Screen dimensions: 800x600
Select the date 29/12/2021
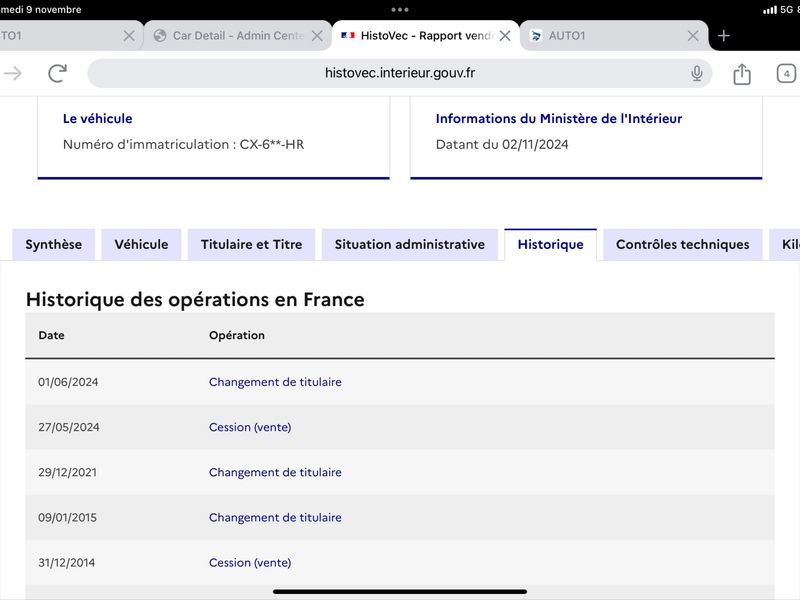click(67, 472)
